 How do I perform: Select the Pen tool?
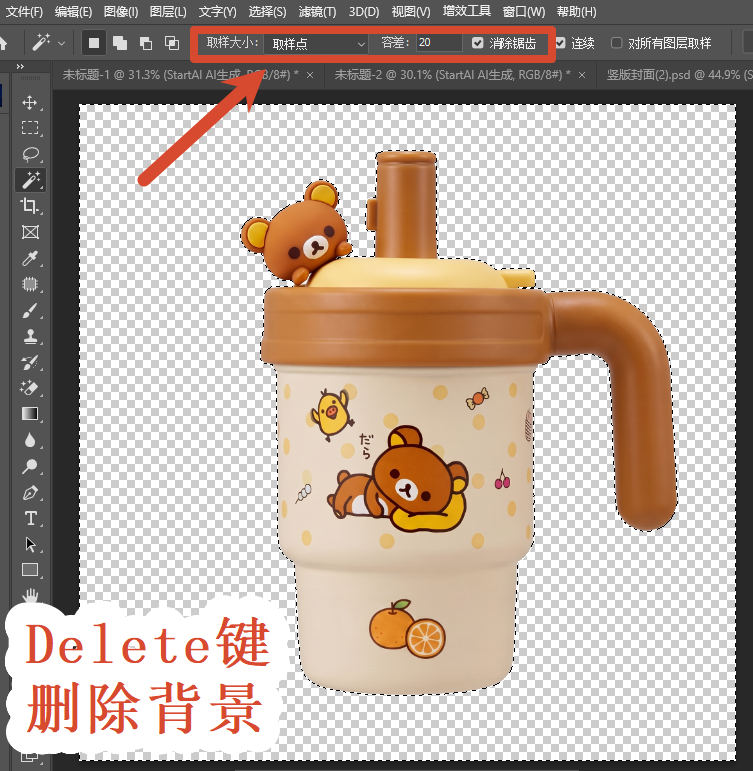click(x=30, y=492)
